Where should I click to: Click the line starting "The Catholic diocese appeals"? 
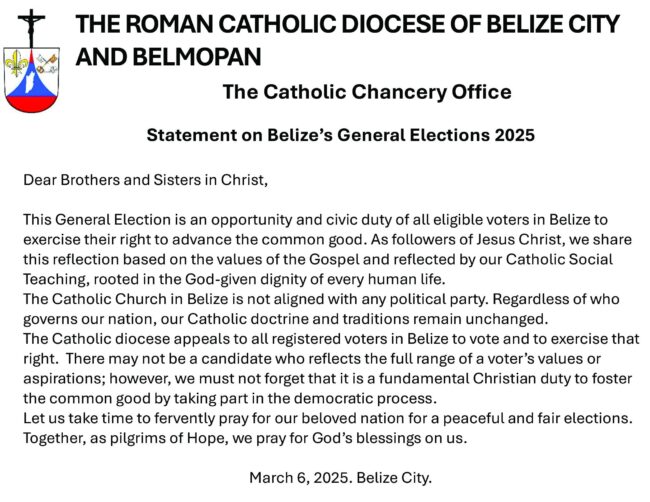pos(331,338)
